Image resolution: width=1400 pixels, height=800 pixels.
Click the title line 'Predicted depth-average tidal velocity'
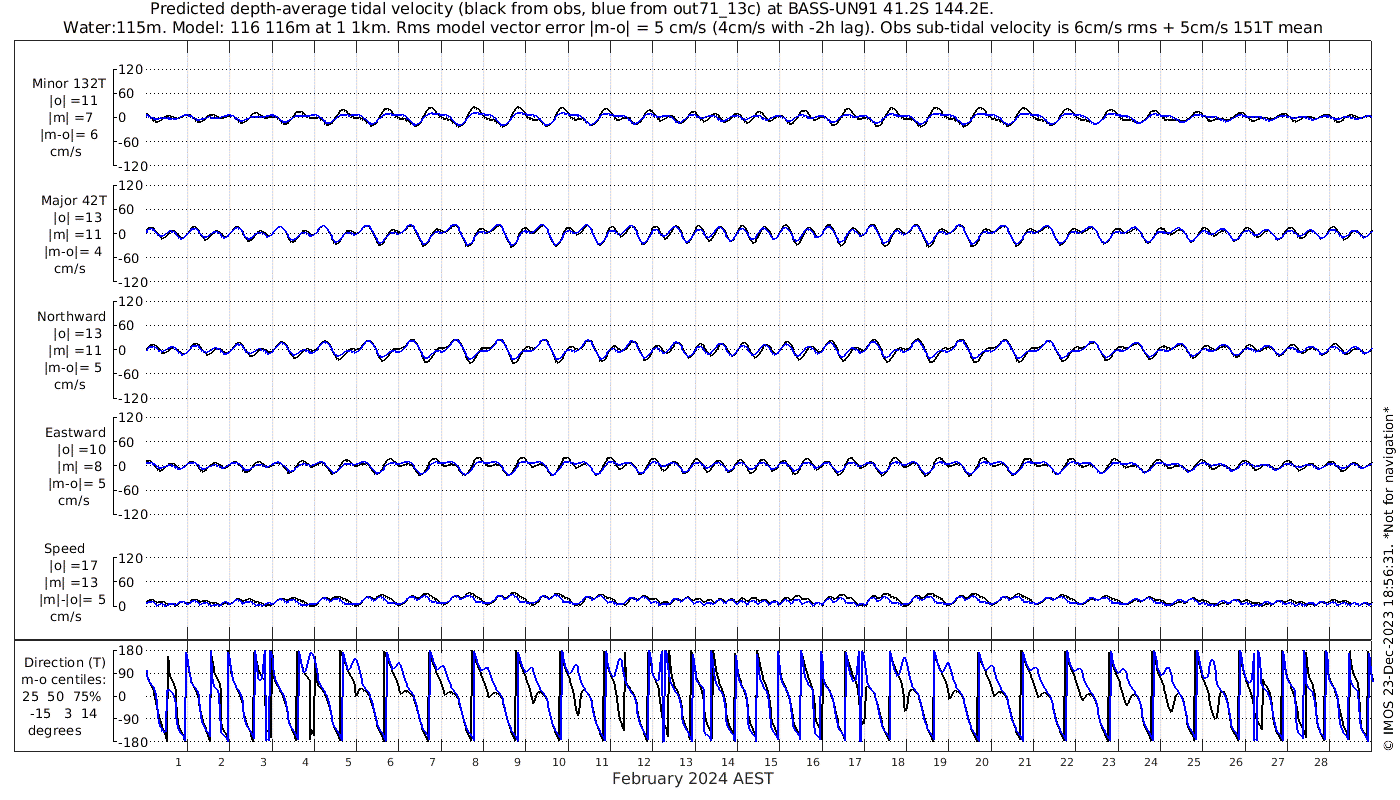click(571, 9)
